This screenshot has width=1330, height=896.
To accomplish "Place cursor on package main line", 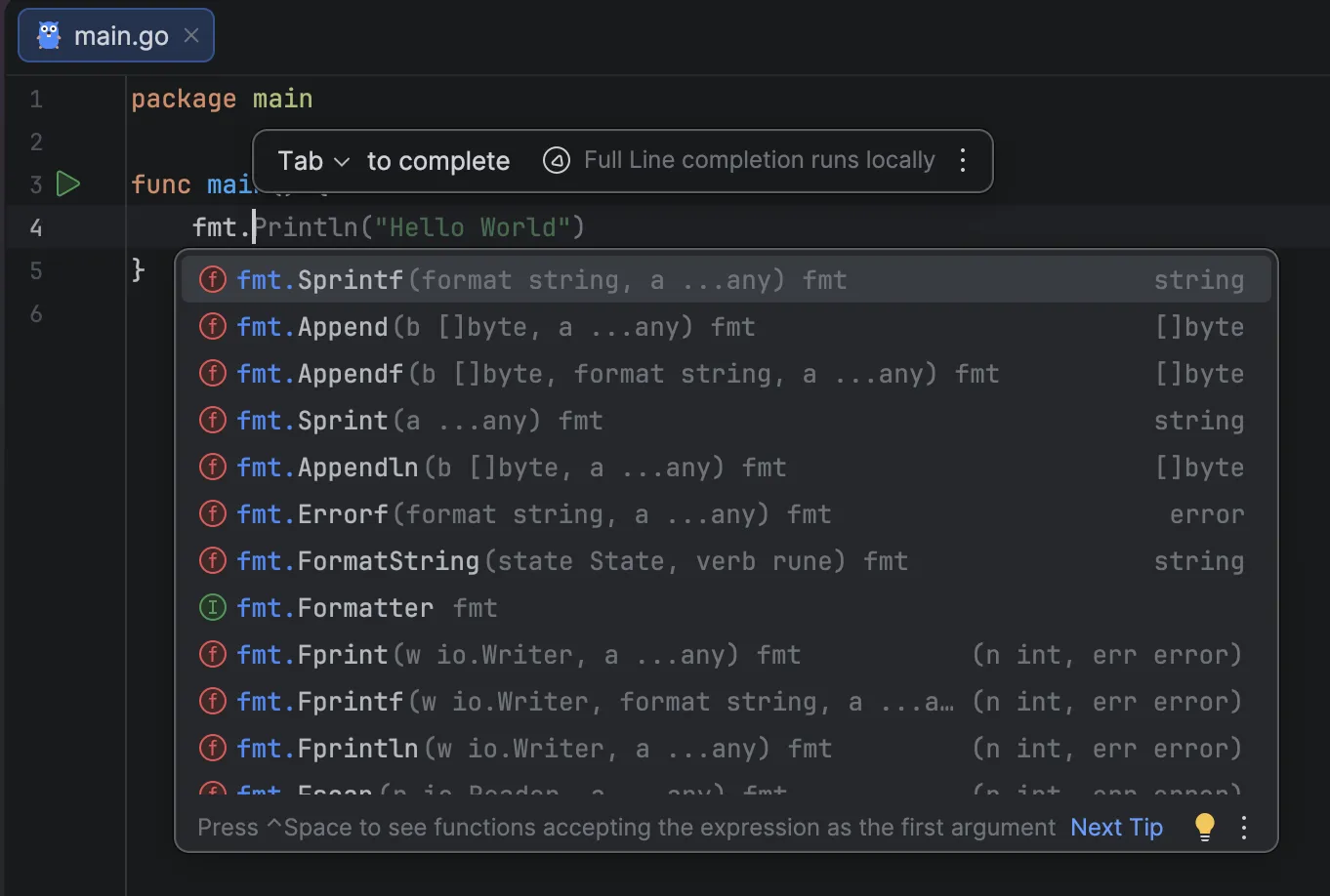I will (222, 99).
